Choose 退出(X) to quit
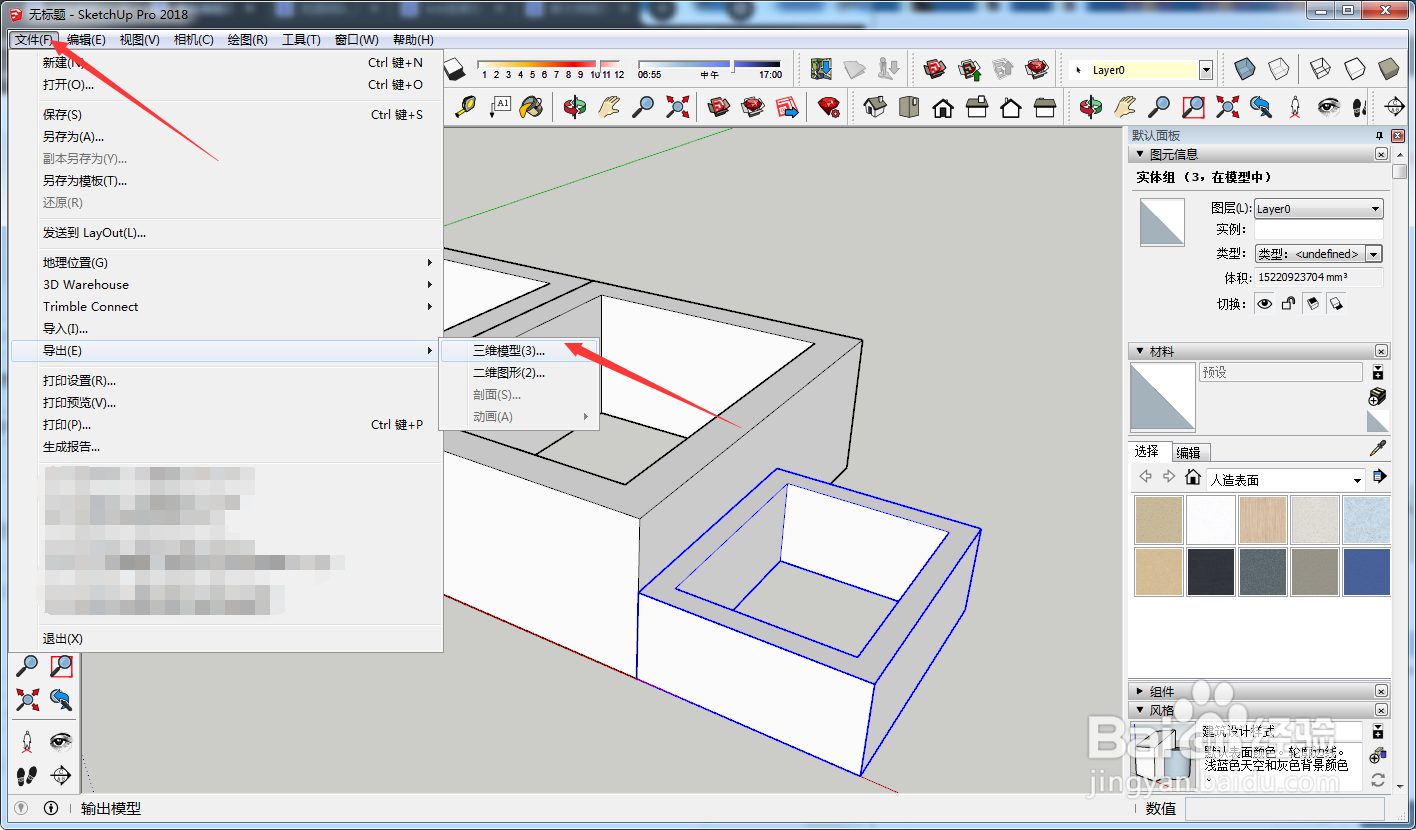The width and height of the screenshot is (1416, 830). (226, 638)
